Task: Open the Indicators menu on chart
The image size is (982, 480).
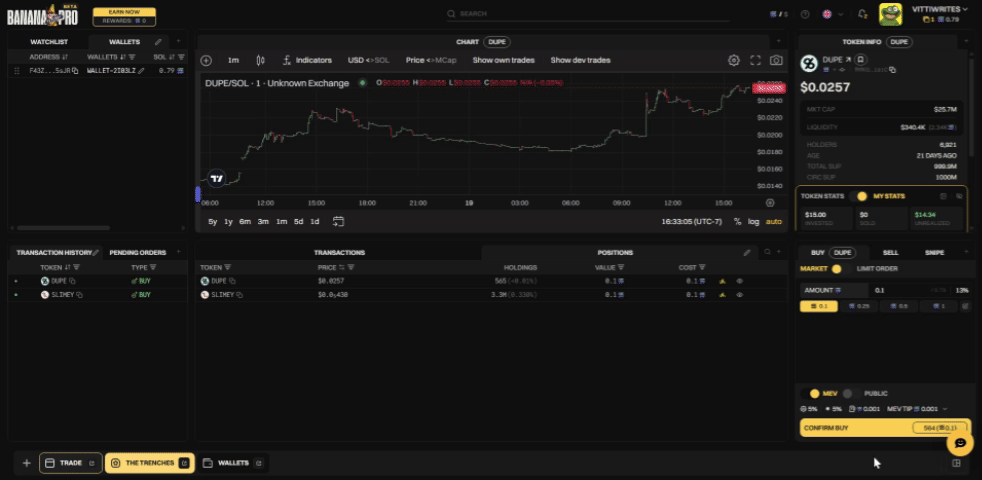Action: point(306,60)
